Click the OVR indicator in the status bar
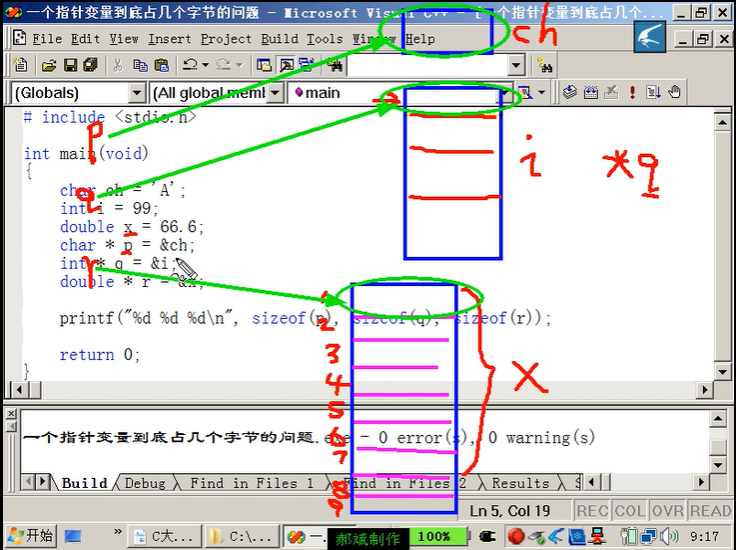Screen dimensions: 736x550 tap(667, 511)
